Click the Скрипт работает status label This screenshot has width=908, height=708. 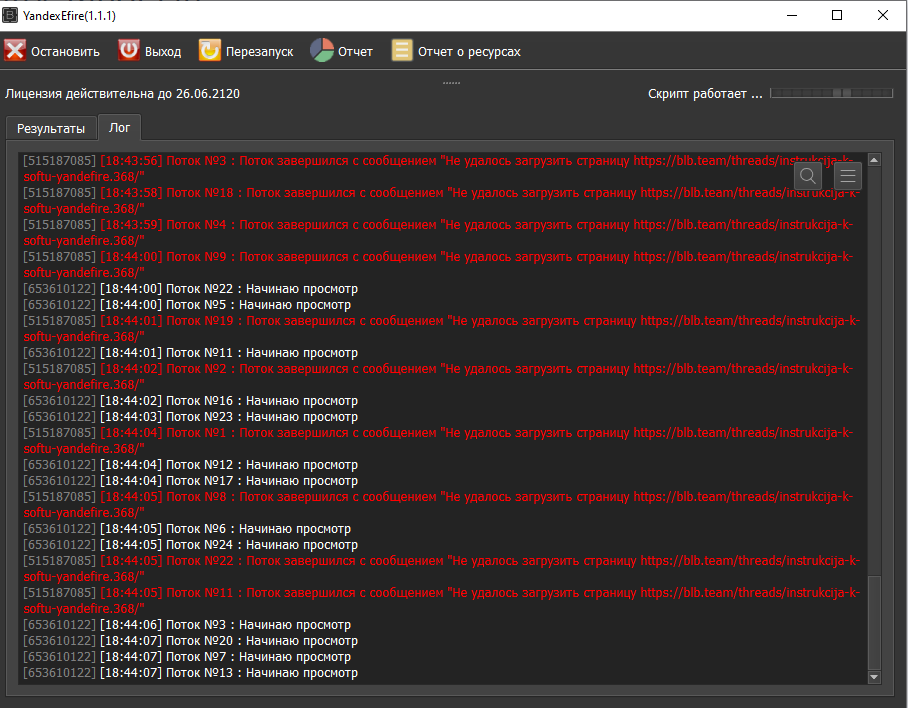(x=704, y=94)
